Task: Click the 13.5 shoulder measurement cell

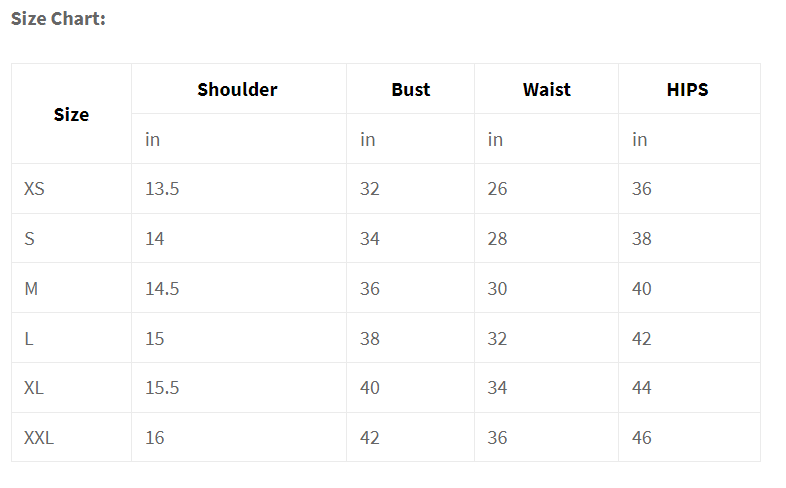Action: 162,188
